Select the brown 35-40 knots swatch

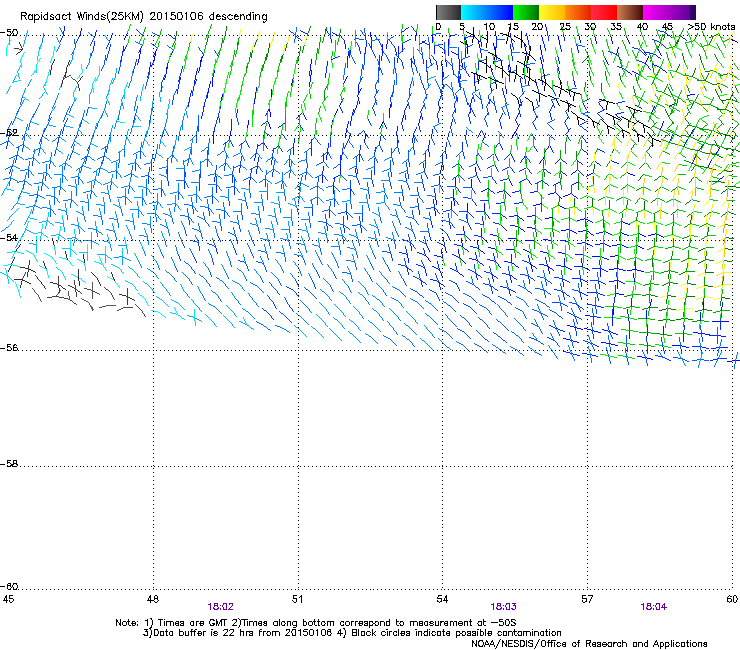pyautogui.click(x=630, y=12)
